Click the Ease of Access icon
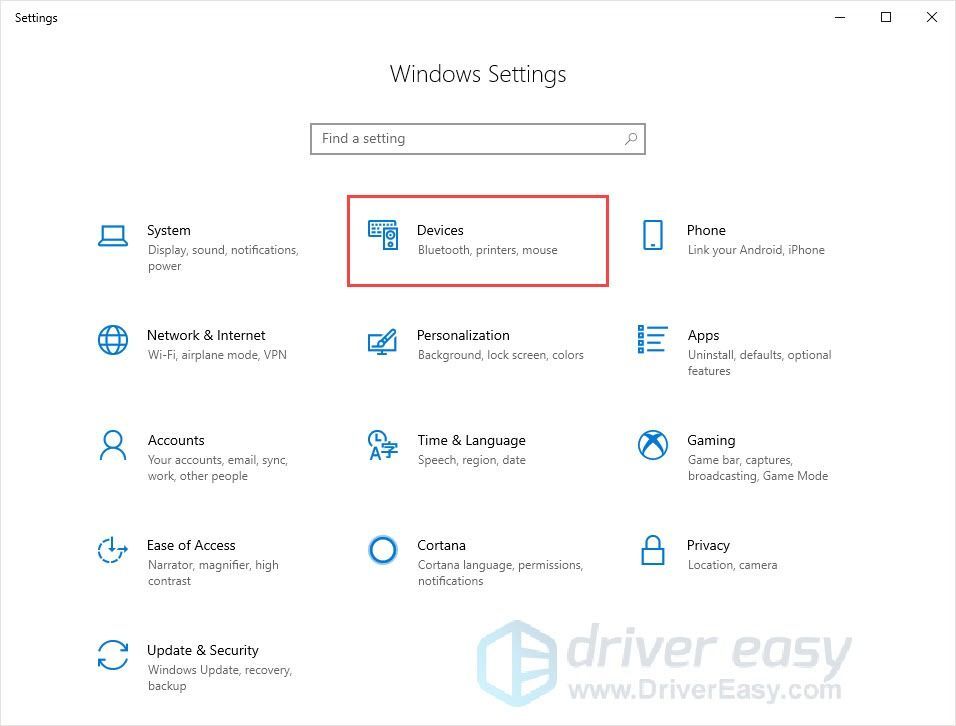Image resolution: width=956 pixels, height=726 pixels. pyautogui.click(x=113, y=550)
